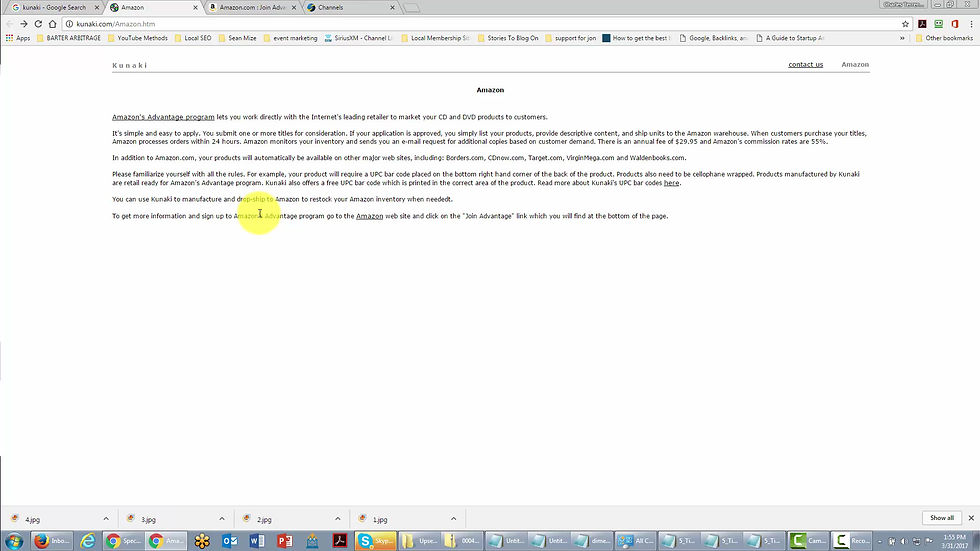Open the green extension icon in Chrome toolbar
980x551 pixels.
point(938,24)
